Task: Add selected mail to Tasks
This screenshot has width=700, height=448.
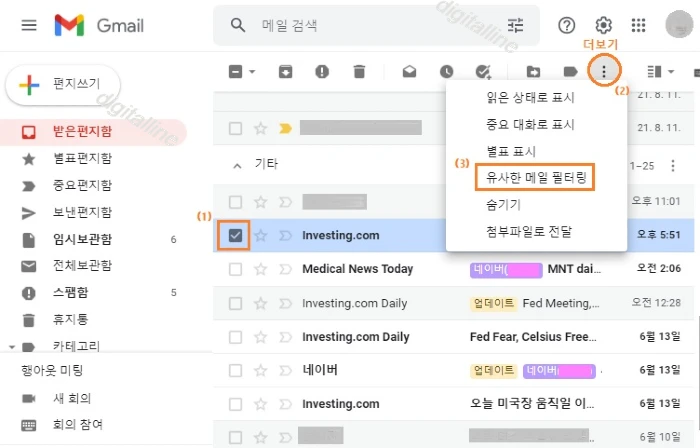Action: click(x=483, y=71)
